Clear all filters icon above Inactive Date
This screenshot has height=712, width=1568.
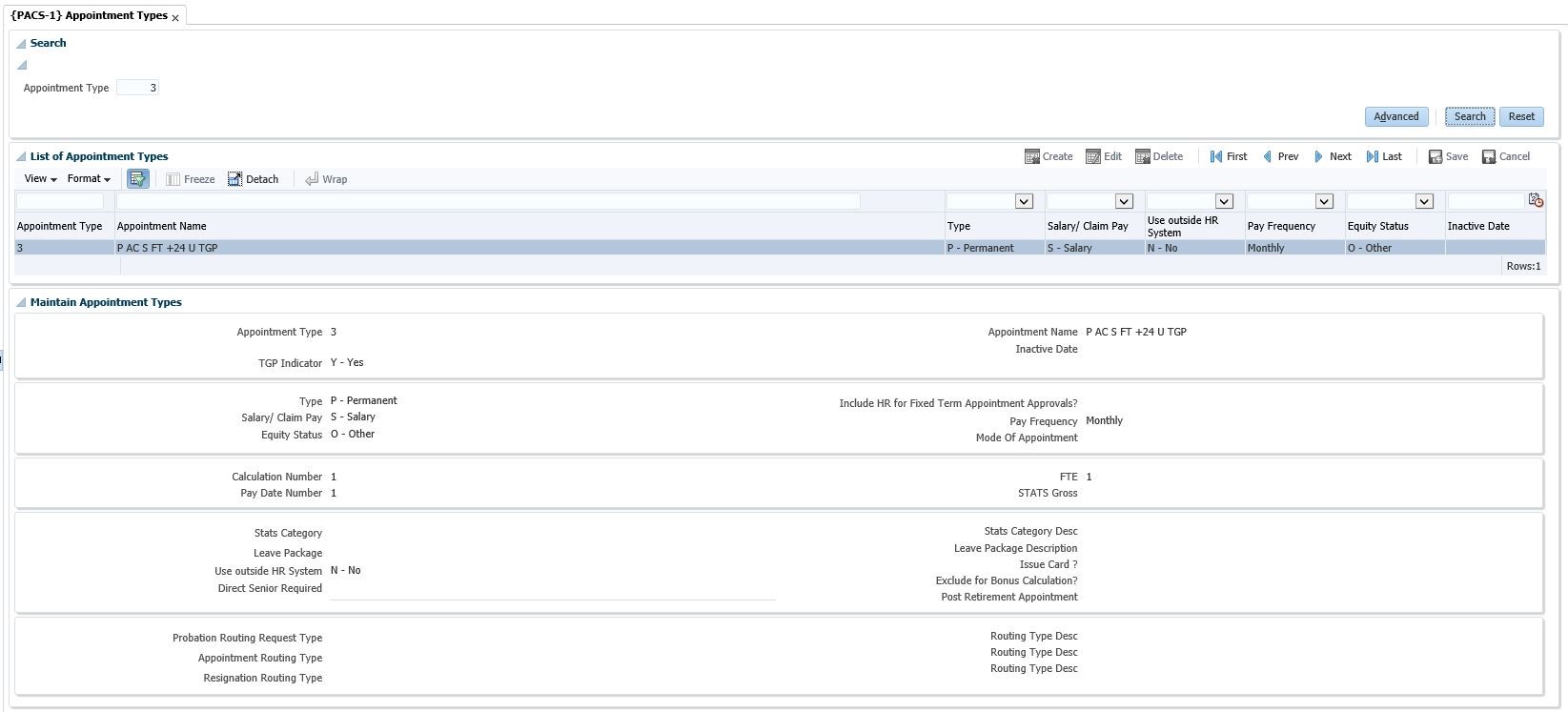tap(1535, 200)
